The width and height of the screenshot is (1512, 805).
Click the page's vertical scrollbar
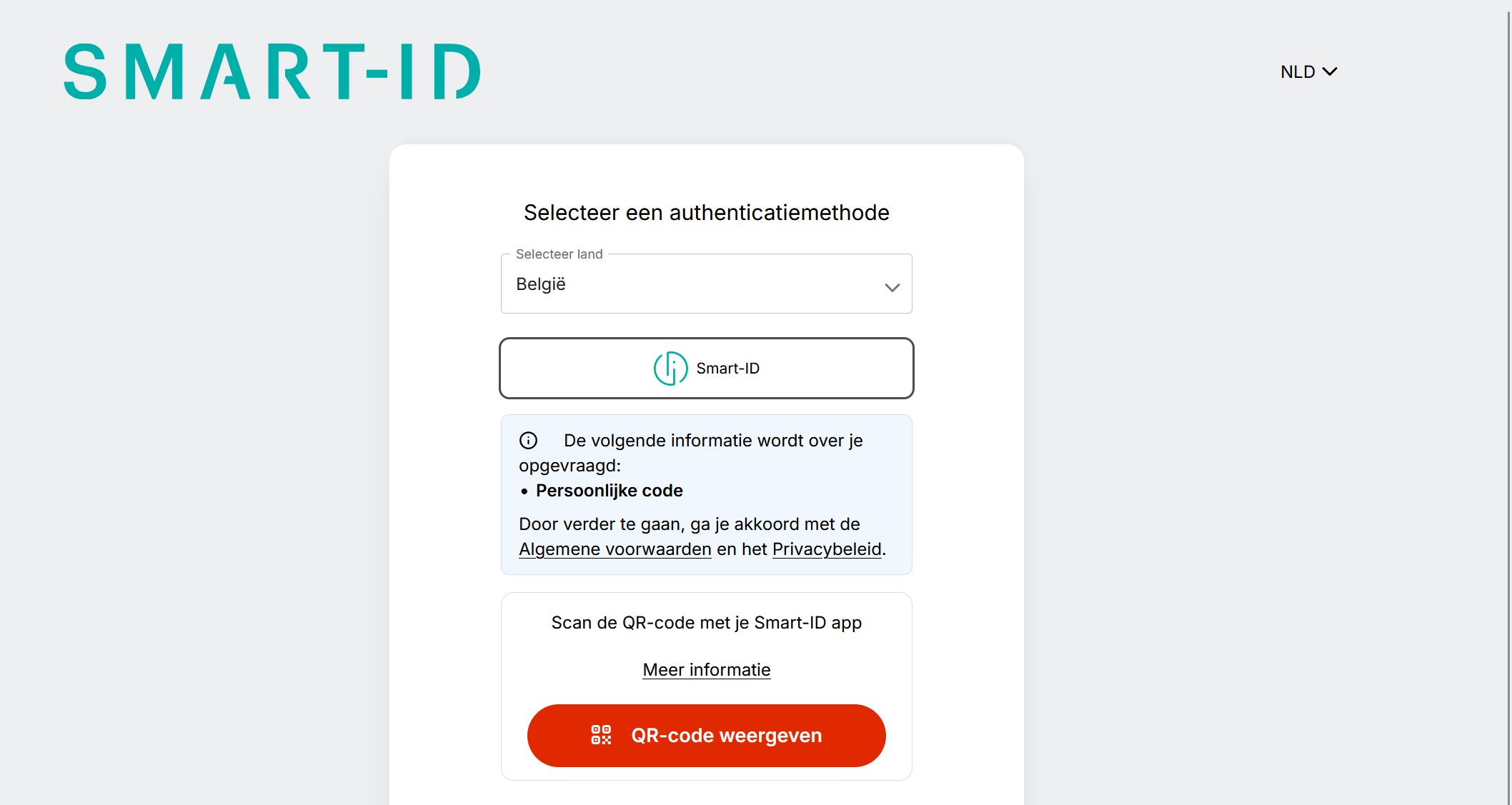click(1508, 400)
